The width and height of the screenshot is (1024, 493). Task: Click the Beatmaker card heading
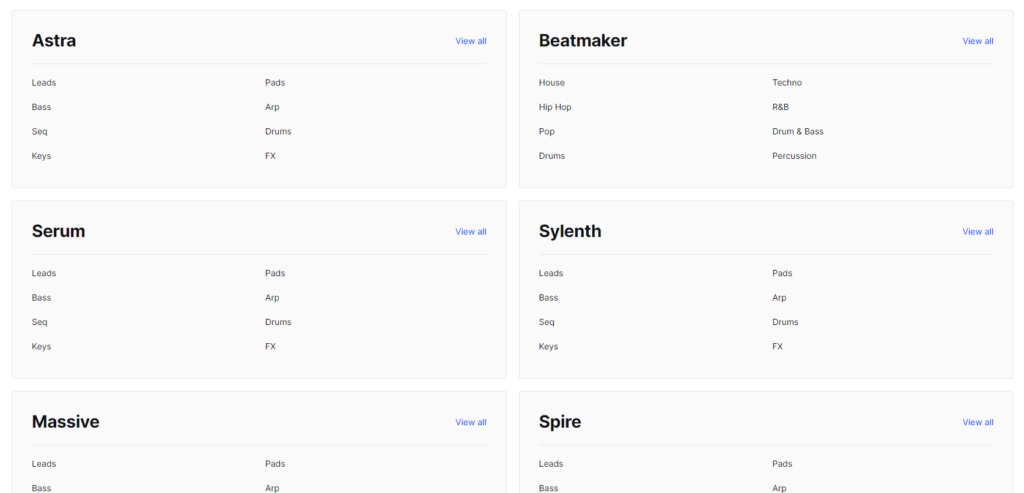tap(583, 40)
